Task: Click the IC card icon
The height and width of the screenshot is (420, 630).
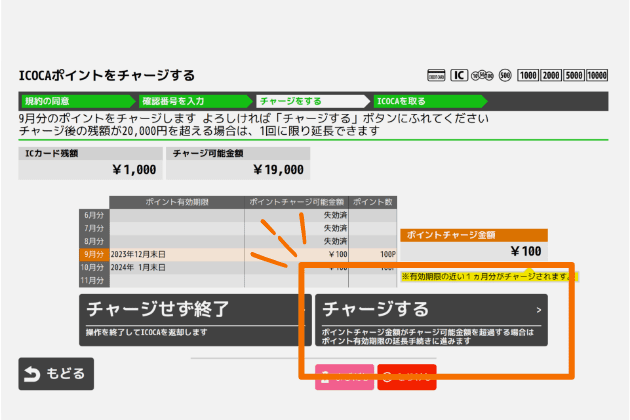Action: pos(459,75)
